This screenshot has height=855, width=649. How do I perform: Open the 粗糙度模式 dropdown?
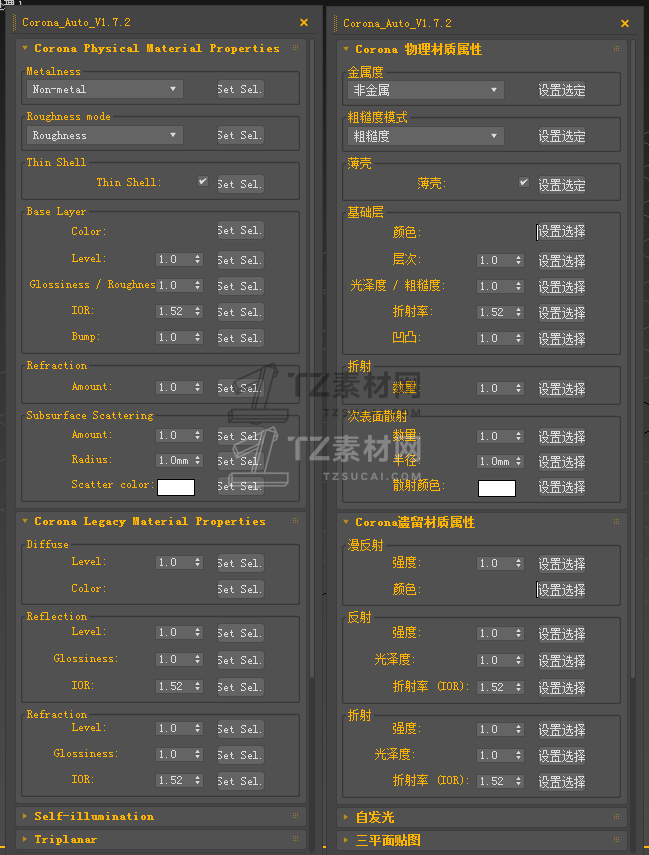click(425, 136)
